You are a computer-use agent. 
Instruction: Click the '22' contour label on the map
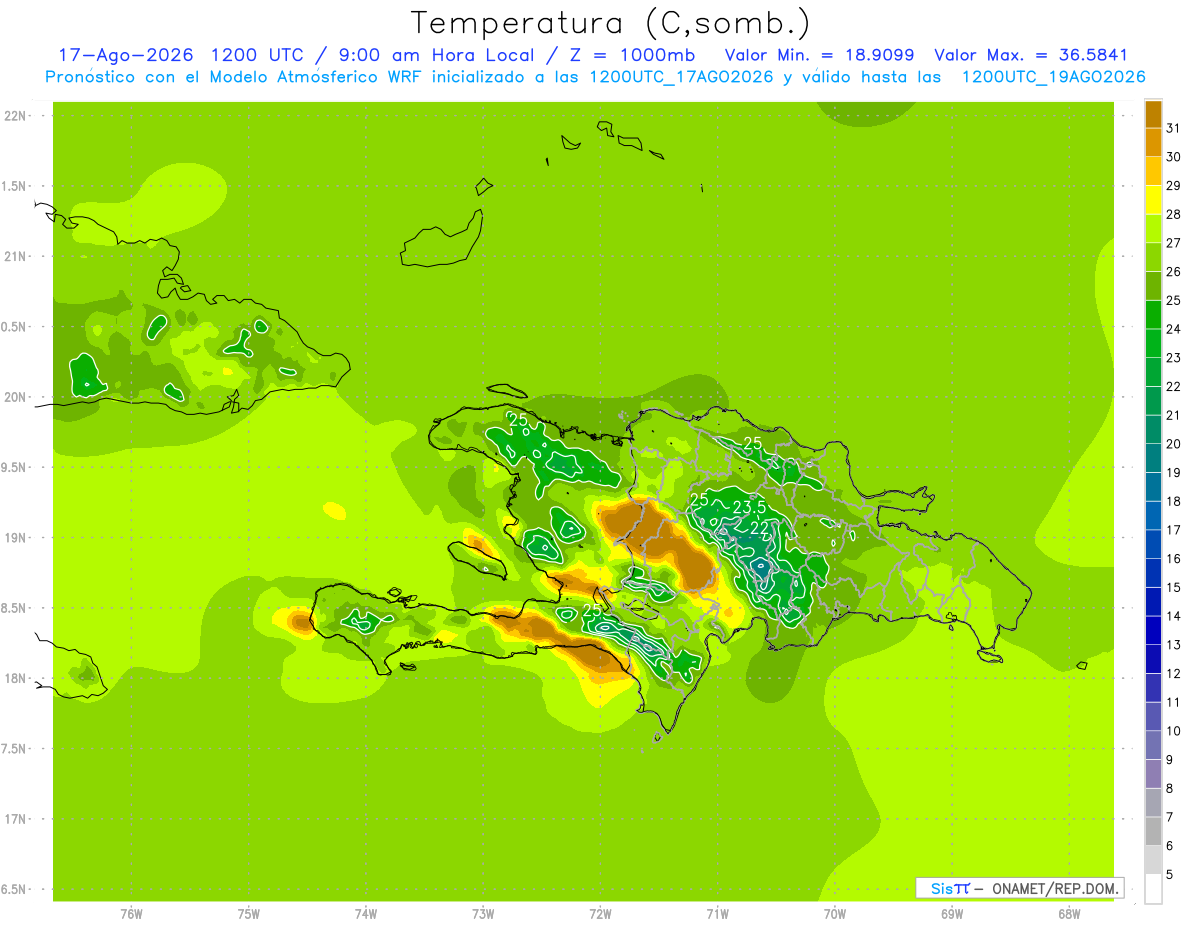click(x=759, y=527)
